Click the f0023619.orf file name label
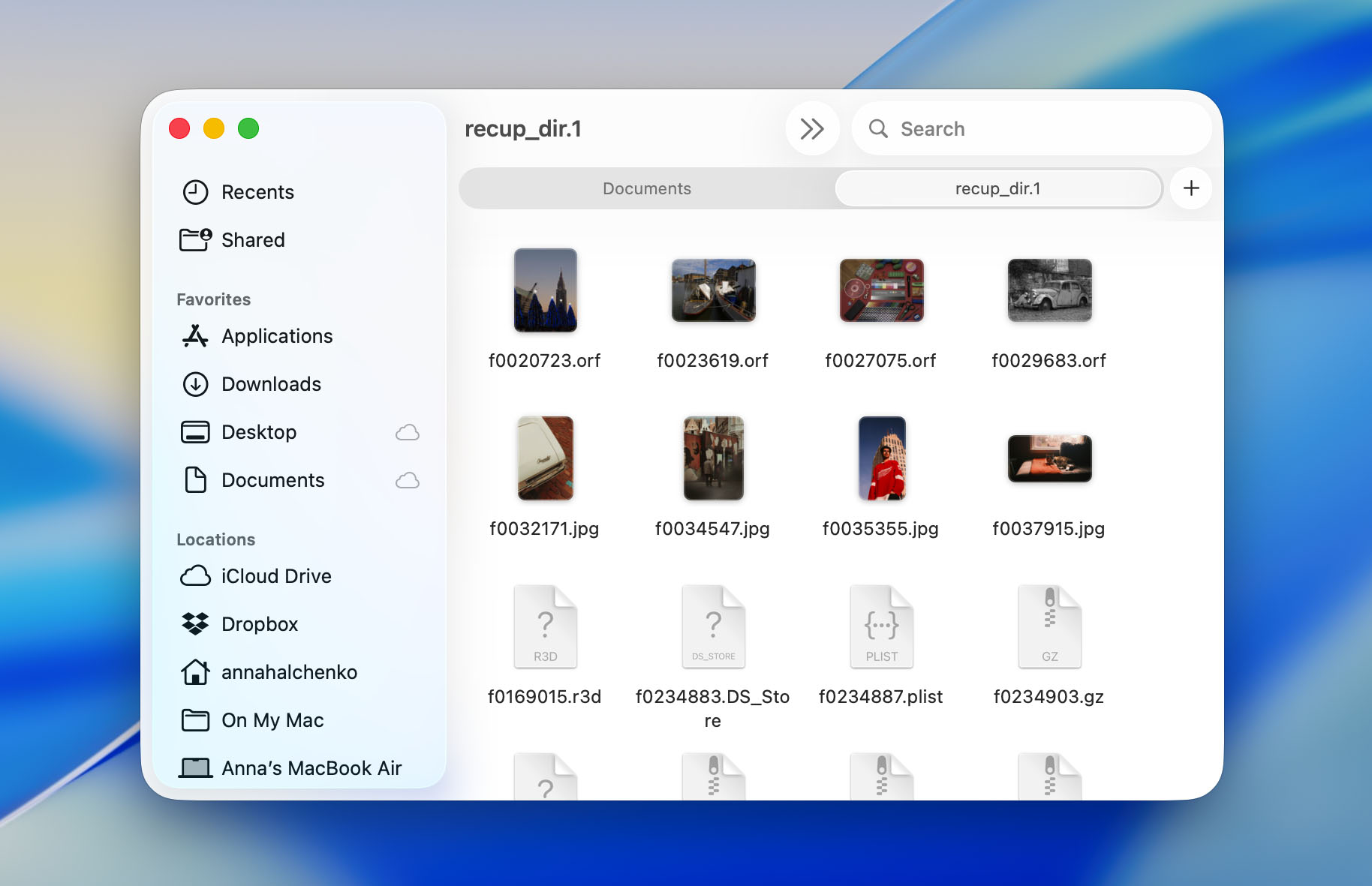Image resolution: width=1372 pixels, height=886 pixels. pyautogui.click(x=713, y=361)
